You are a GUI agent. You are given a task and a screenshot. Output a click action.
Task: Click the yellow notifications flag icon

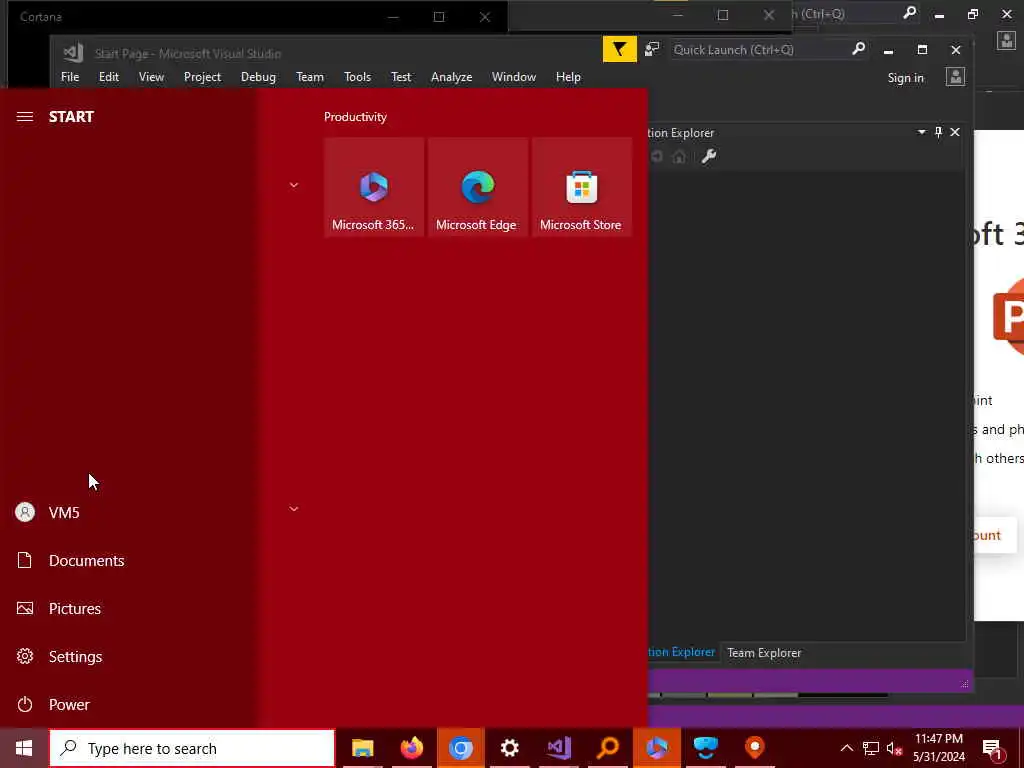(x=620, y=50)
